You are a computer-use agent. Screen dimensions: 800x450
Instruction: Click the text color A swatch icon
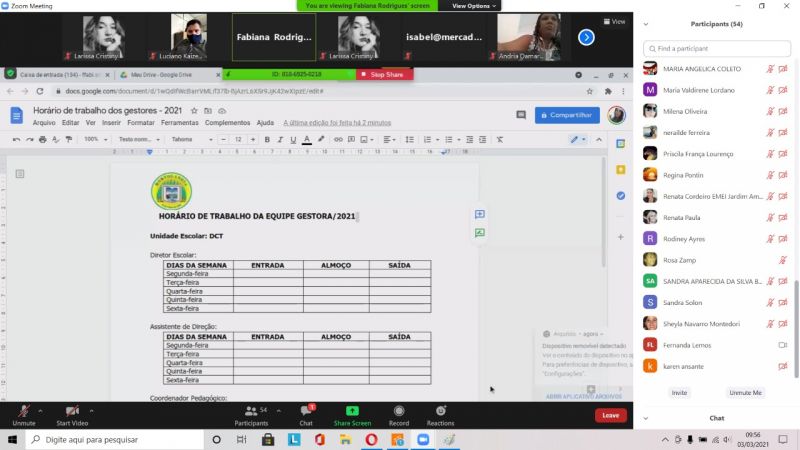pos(308,139)
